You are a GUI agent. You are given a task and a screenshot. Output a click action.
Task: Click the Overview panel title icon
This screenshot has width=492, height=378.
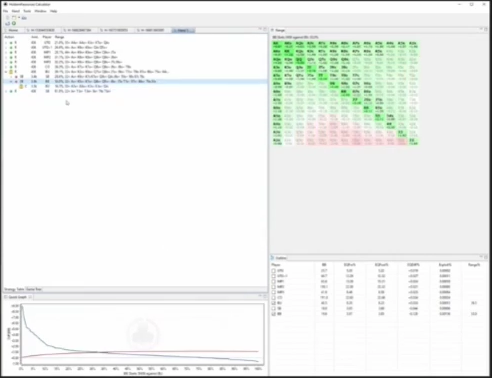point(272,258)
